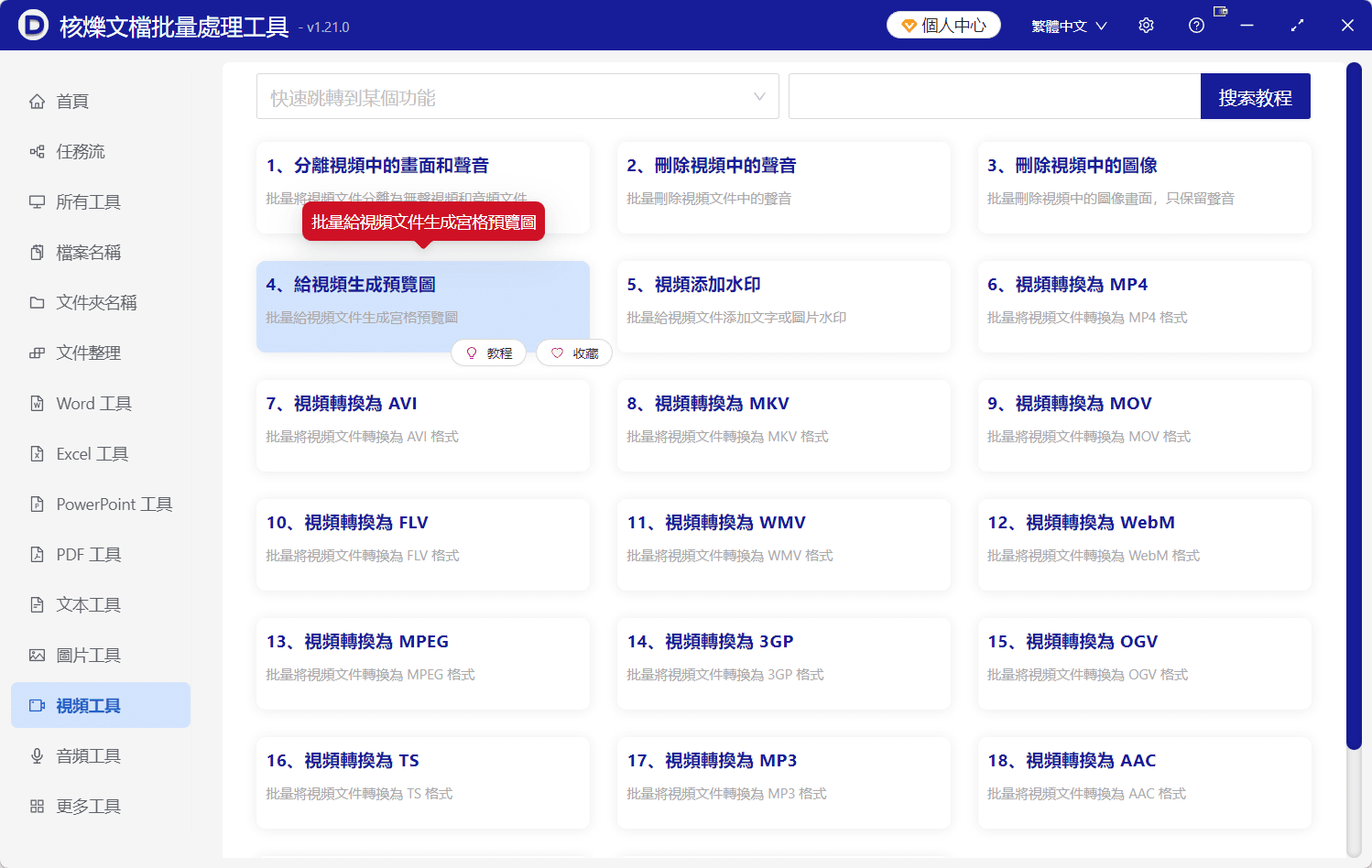Select the 任務流 task flow sidebar icon
1372x868 pixels.
35,151
